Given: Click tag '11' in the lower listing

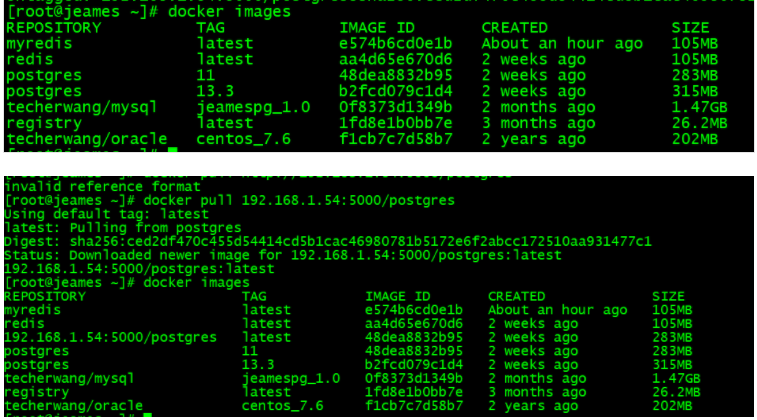Looking at the screenshot, I should 250,351.
